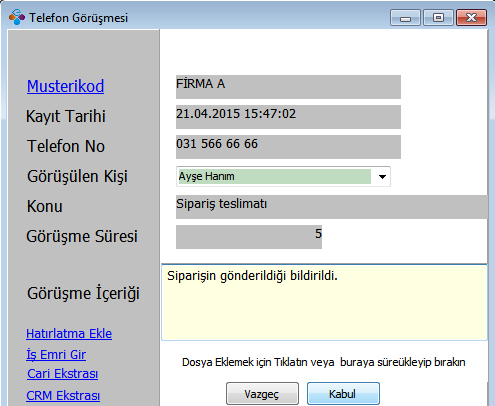495x406 pixels.
Task: Select the Ayşe Hanım combo box field
Action: point(283,176)
